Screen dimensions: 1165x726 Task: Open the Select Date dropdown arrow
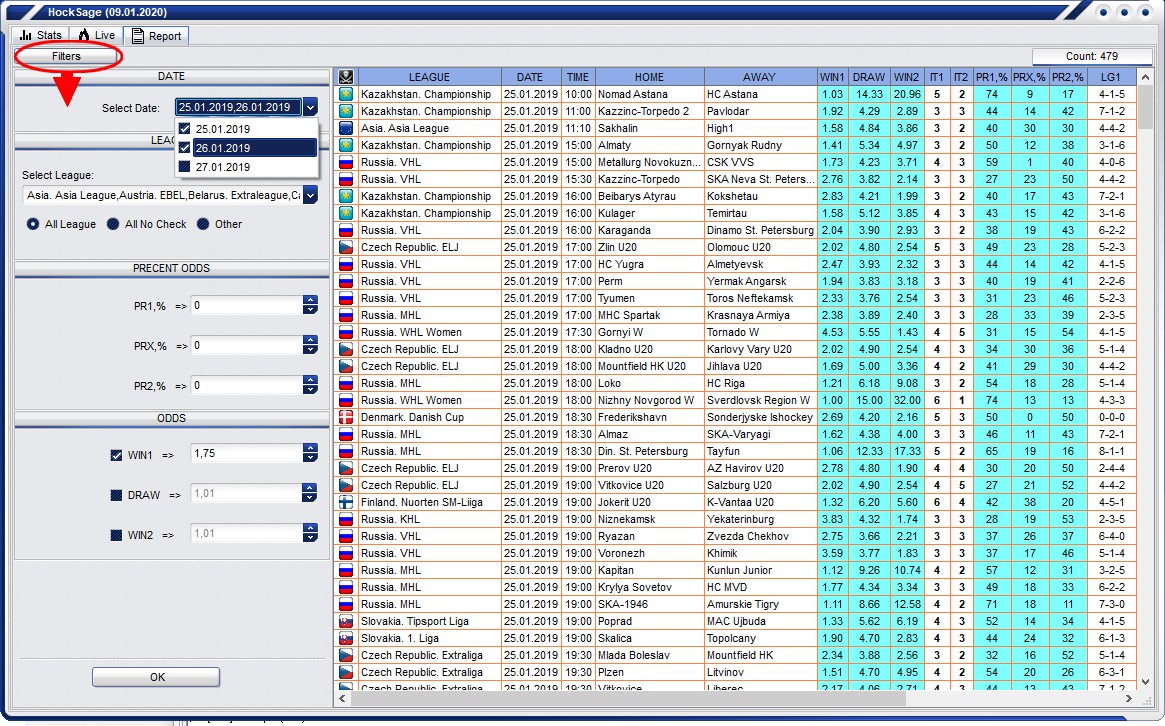(x=311, y=108)
